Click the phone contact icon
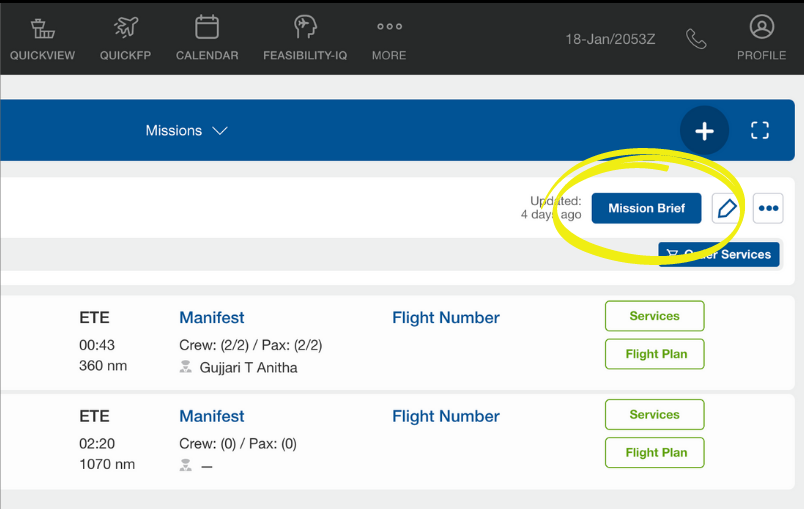Screen dimensions: 804x509 [696, 39]
